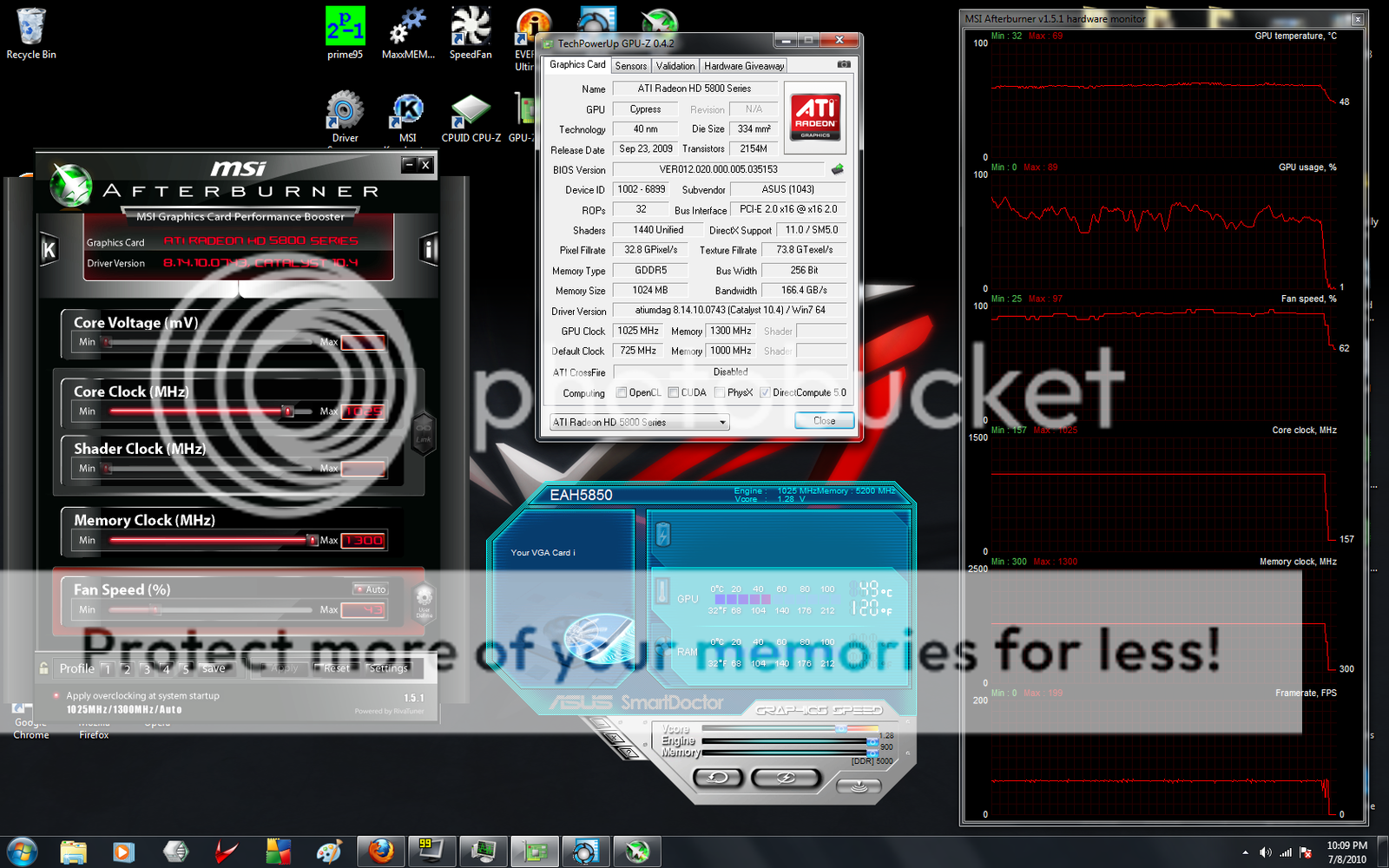Open the Hardware Giveaway tab
The width and height of the screenshot is (1389, 868).
point(744,66)
